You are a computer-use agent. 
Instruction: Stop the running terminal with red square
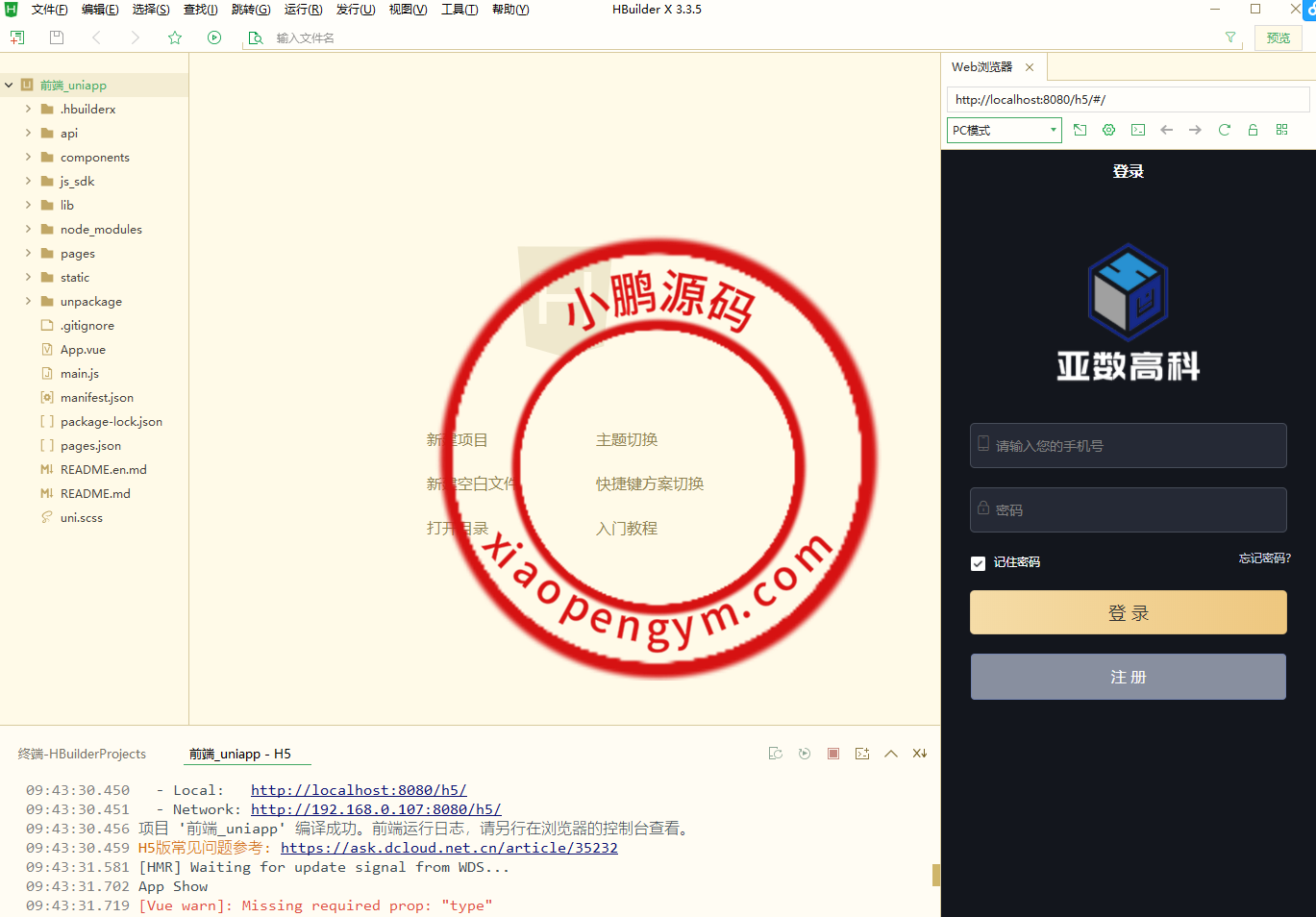point(833,754)
